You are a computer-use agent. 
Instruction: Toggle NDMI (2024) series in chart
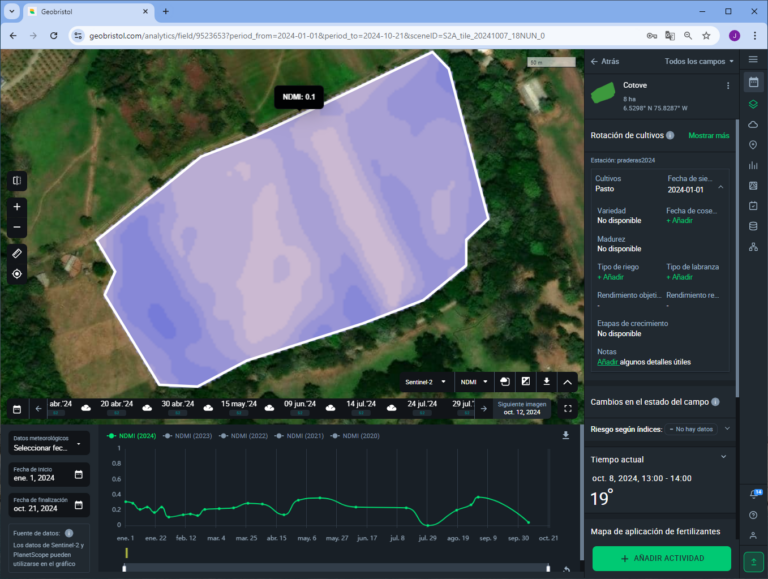[x=131, y=436]
